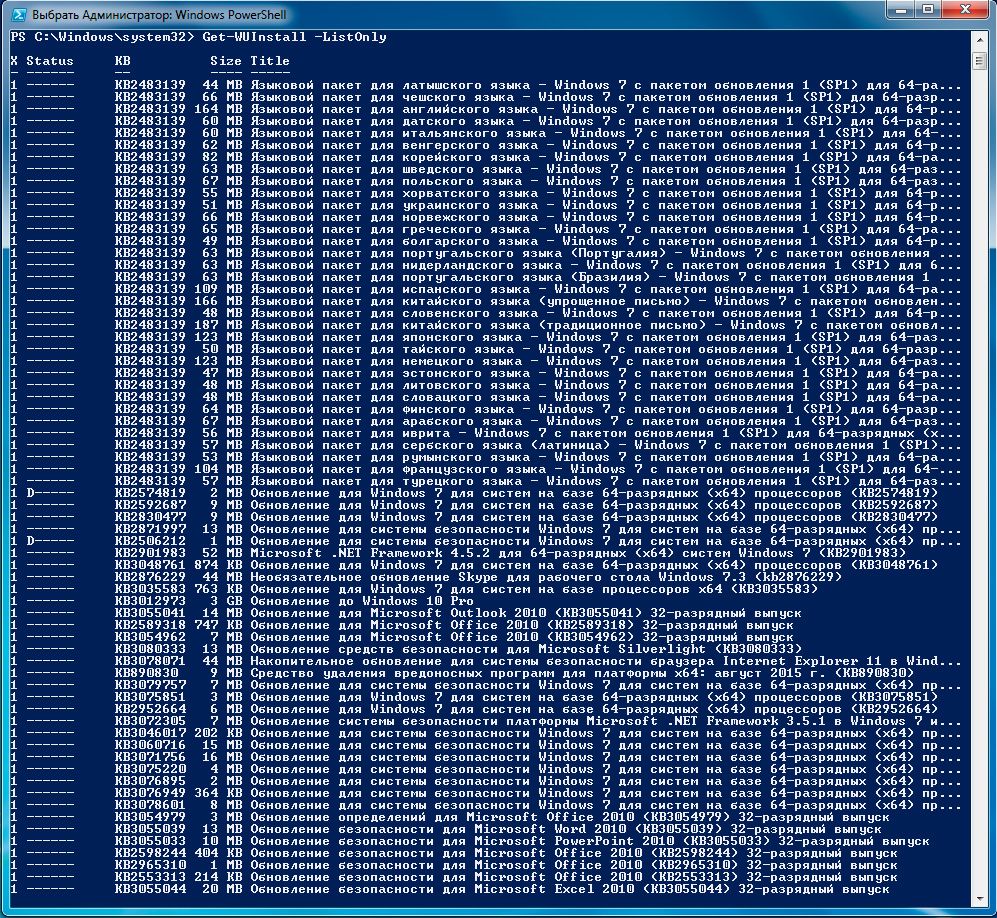Maximize the PowerShell window
The width and height of the screenshot is (997, 918).
[x=928, y=10]
